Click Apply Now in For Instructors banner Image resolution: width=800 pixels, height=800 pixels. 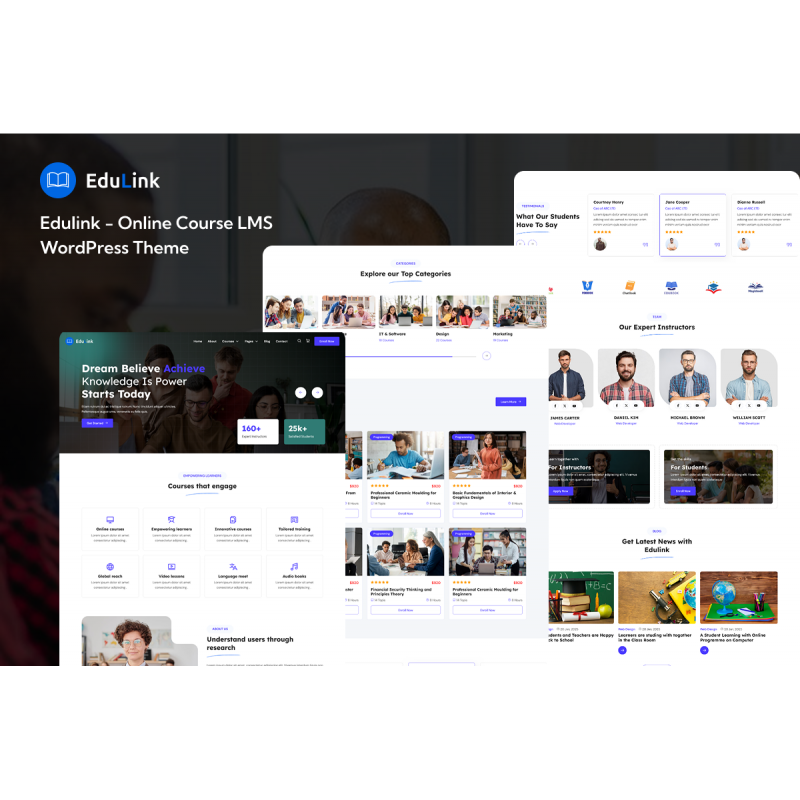[x=561, y=491]
